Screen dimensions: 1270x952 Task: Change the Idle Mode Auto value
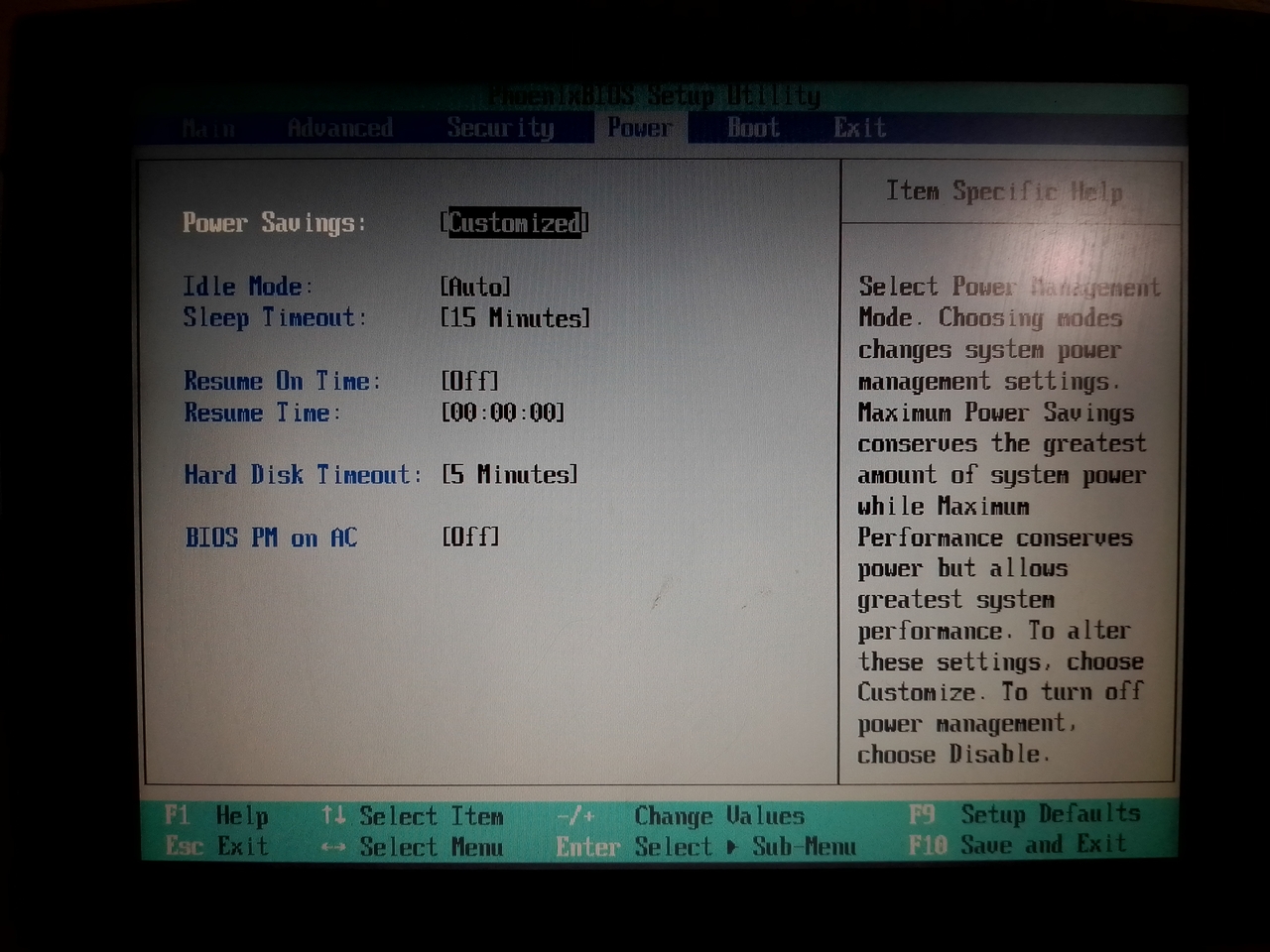475,287
